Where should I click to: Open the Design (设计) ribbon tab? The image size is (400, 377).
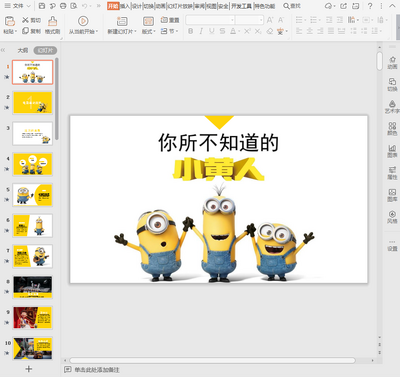[137, 6]
